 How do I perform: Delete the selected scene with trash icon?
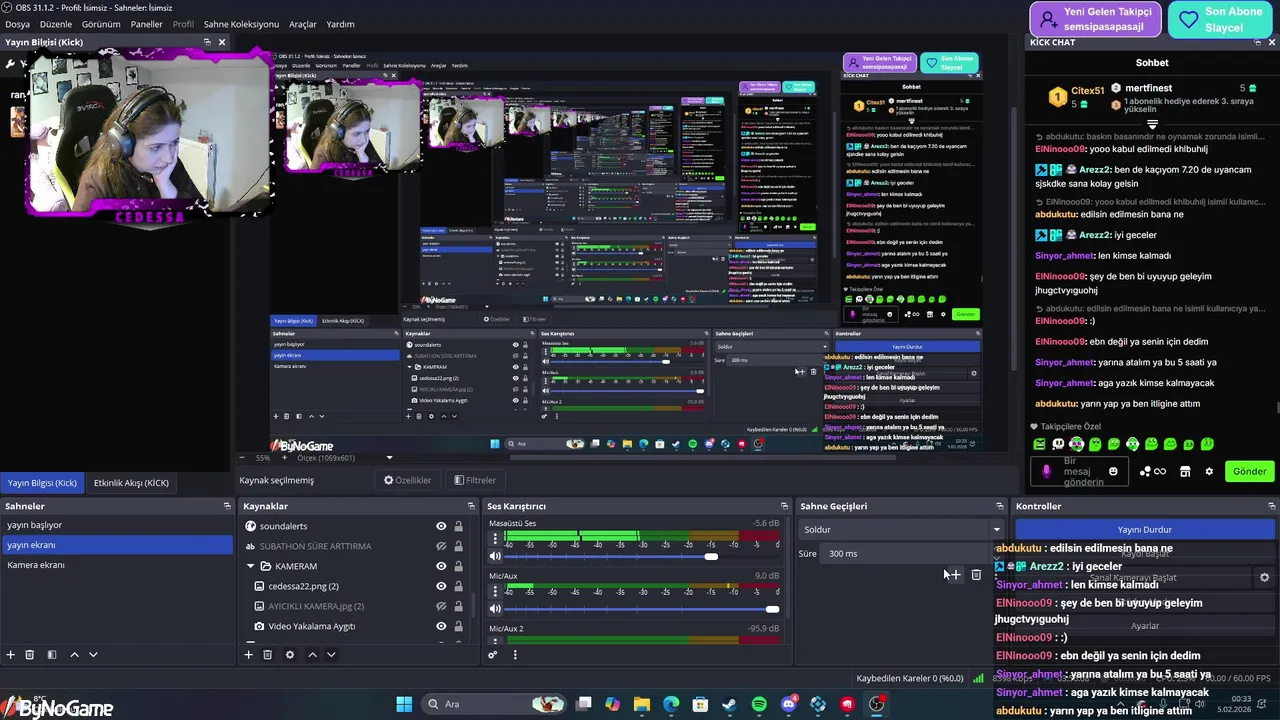tap(30, 655)
